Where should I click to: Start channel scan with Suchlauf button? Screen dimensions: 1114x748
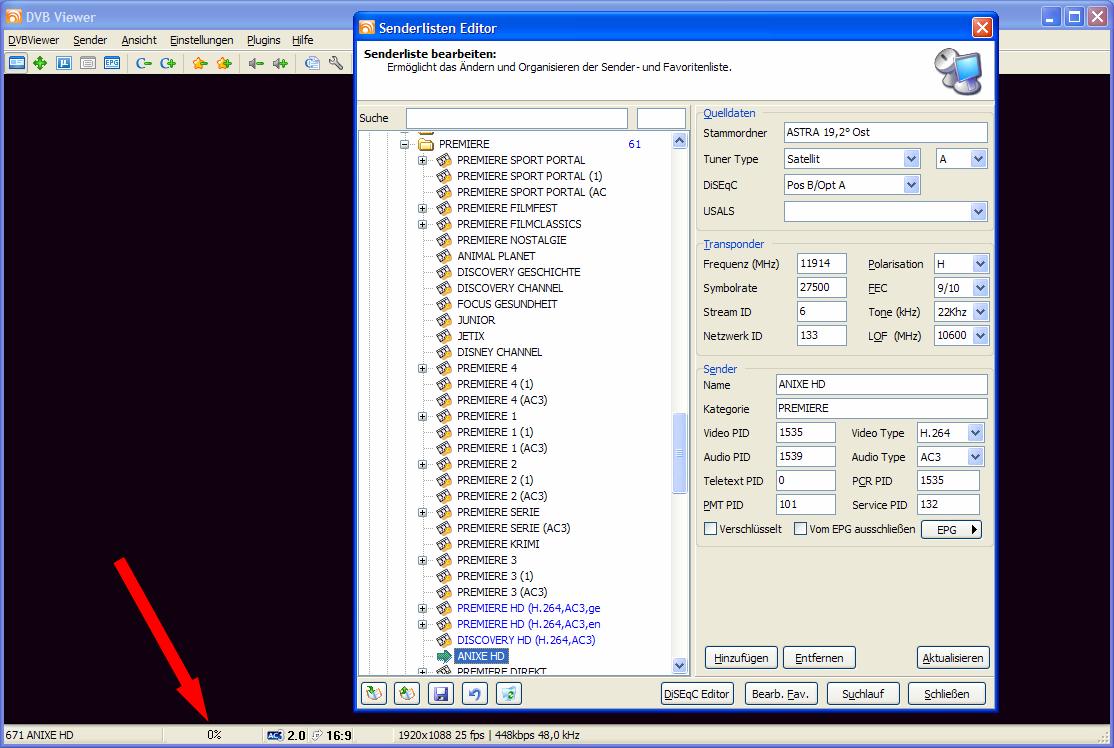pyautogui.click(x=863, y=693)
